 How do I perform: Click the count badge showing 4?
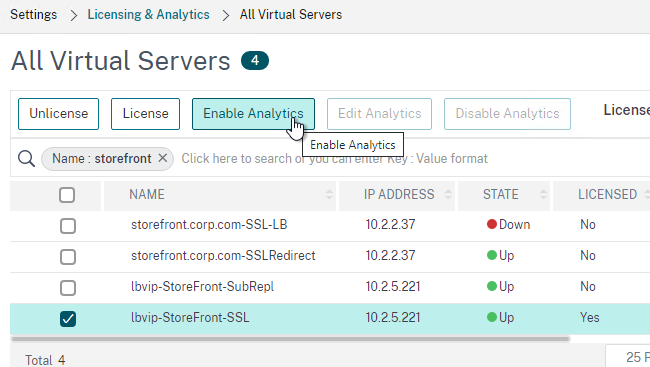255,61
